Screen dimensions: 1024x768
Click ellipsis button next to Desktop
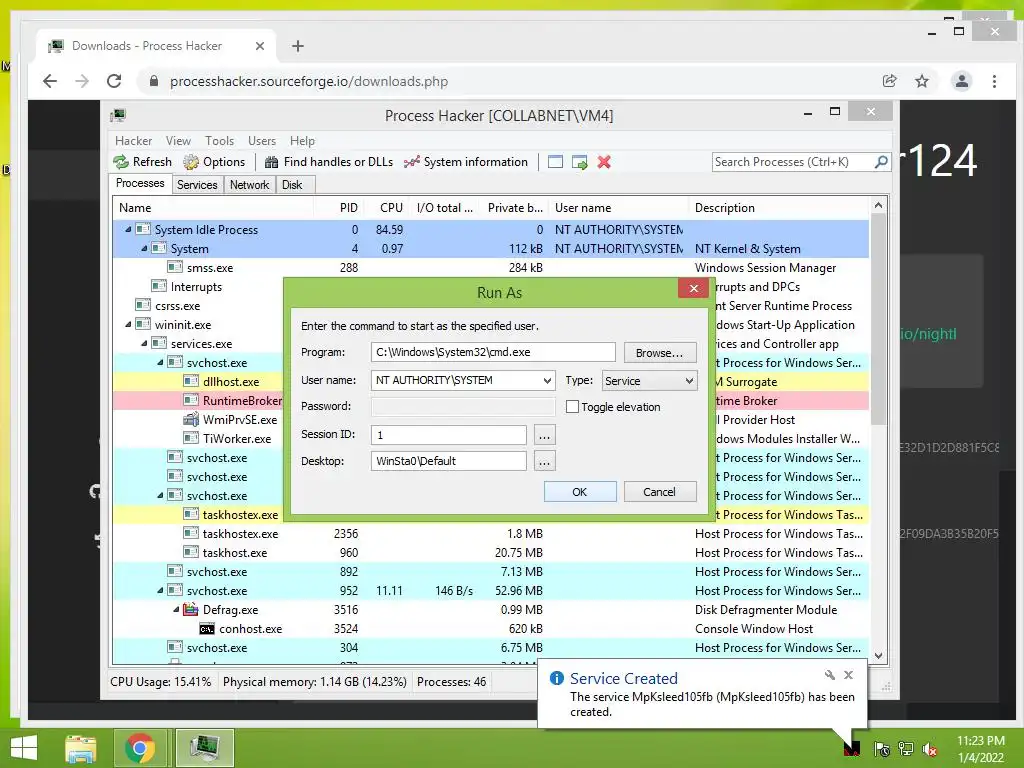[545, 461]
